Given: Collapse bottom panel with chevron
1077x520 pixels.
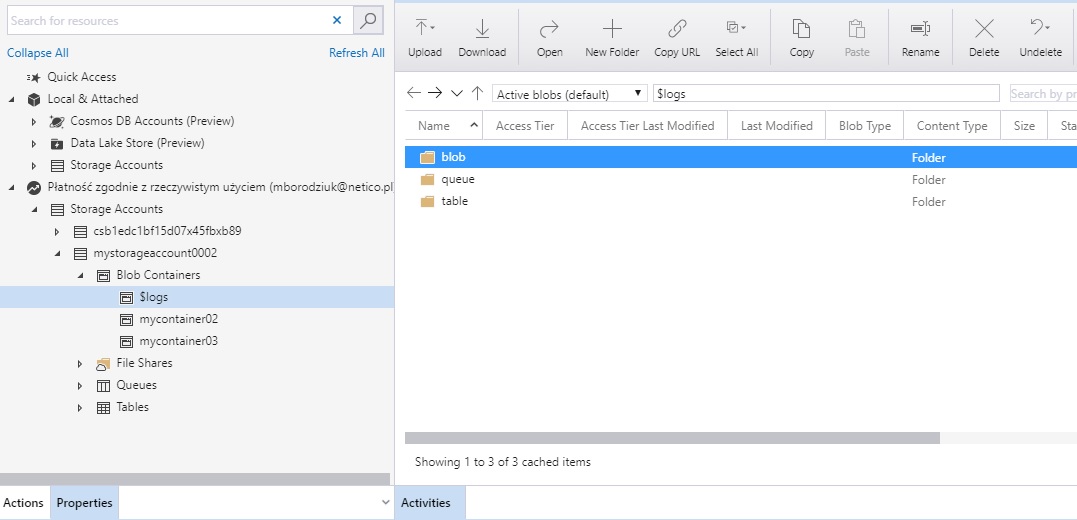Looking at the screenshot, I should coord(385,503).
